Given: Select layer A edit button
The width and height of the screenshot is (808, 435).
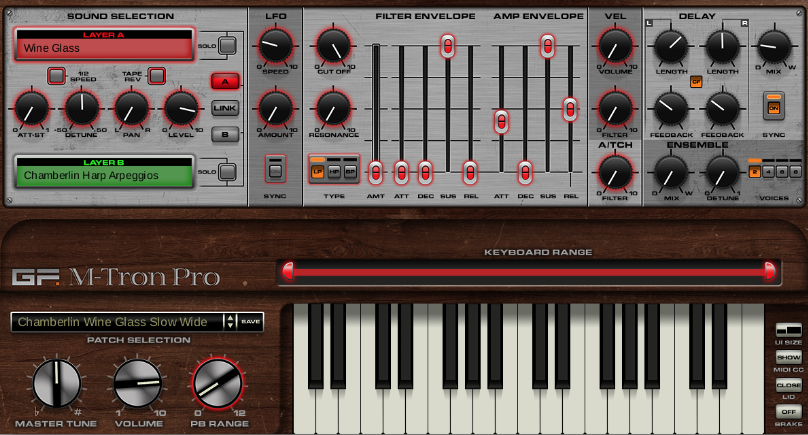Looking at the screenshot, I should (225, 81).
